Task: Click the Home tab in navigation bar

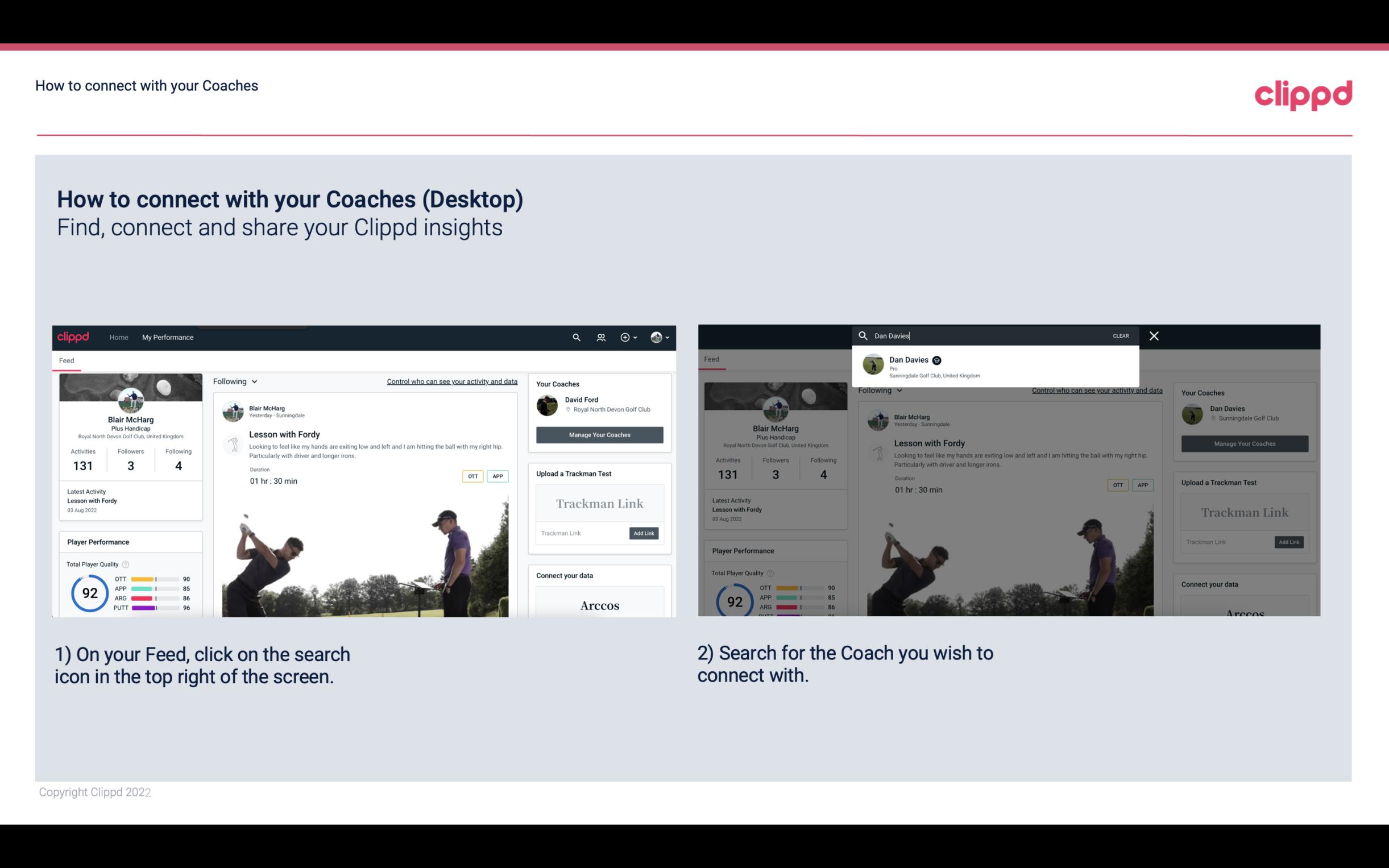Action: click(x=119, y=337)
